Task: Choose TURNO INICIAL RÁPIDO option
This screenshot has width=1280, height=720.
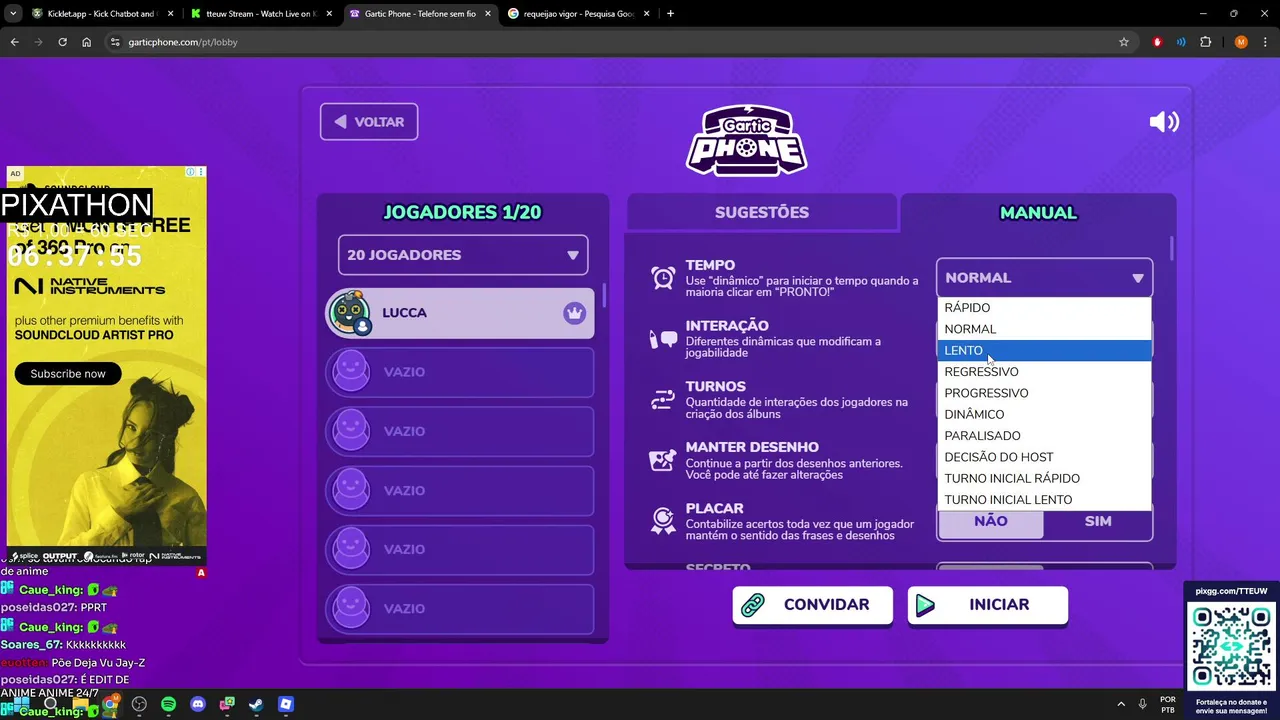Action: click(x=1044, y=478)
